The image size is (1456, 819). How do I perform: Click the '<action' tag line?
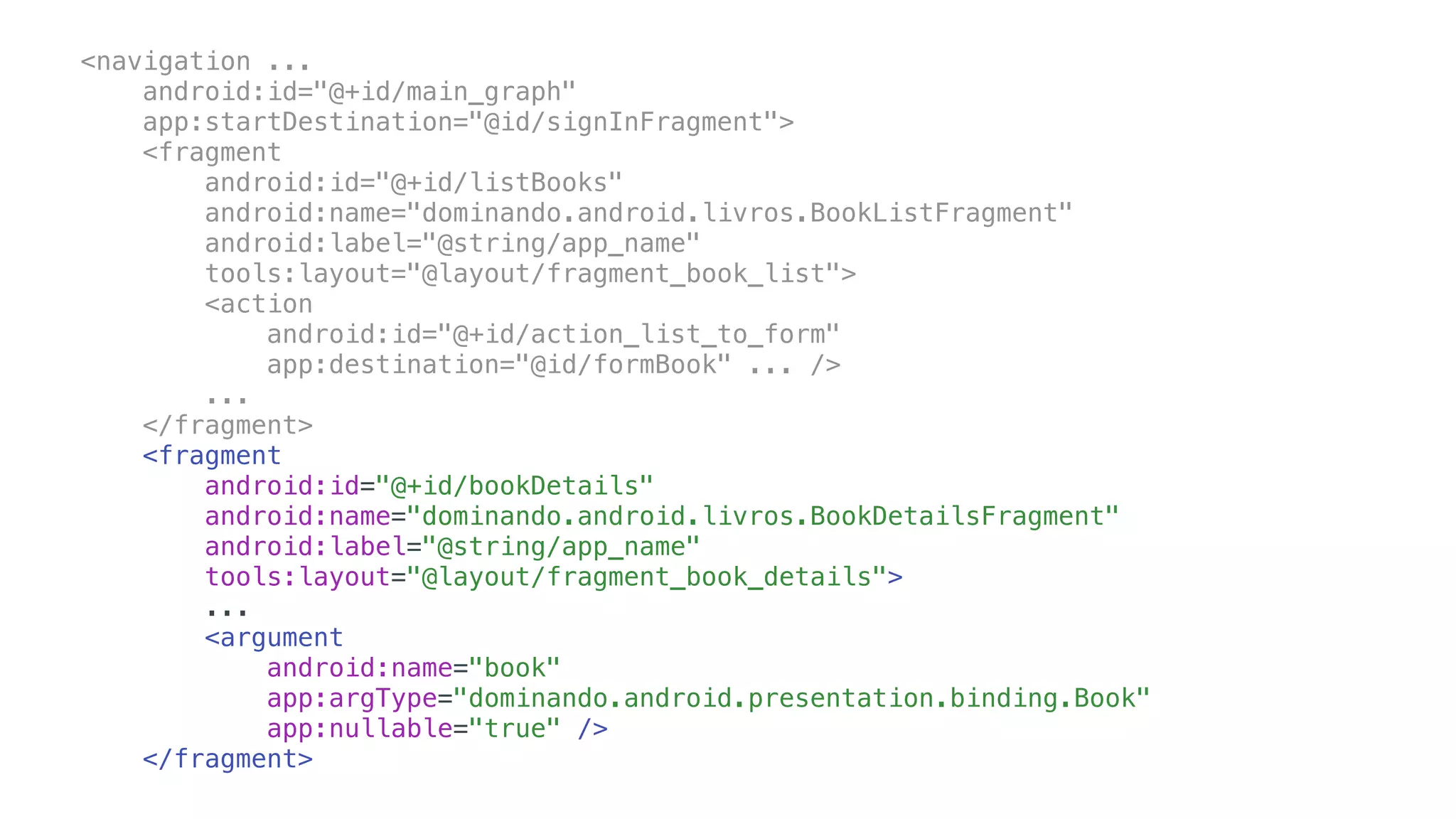(259, 304)
